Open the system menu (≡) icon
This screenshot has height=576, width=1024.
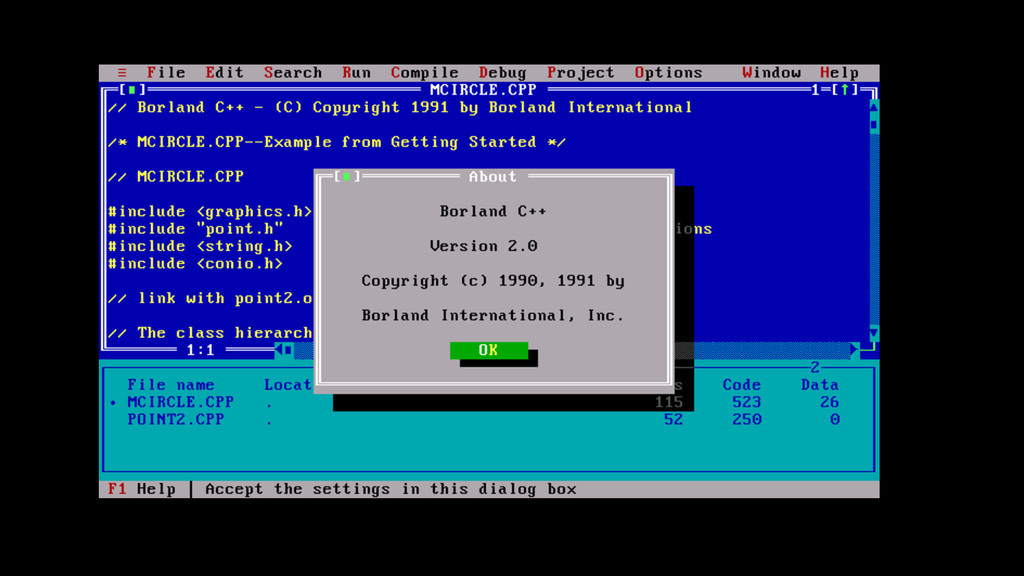122,72
